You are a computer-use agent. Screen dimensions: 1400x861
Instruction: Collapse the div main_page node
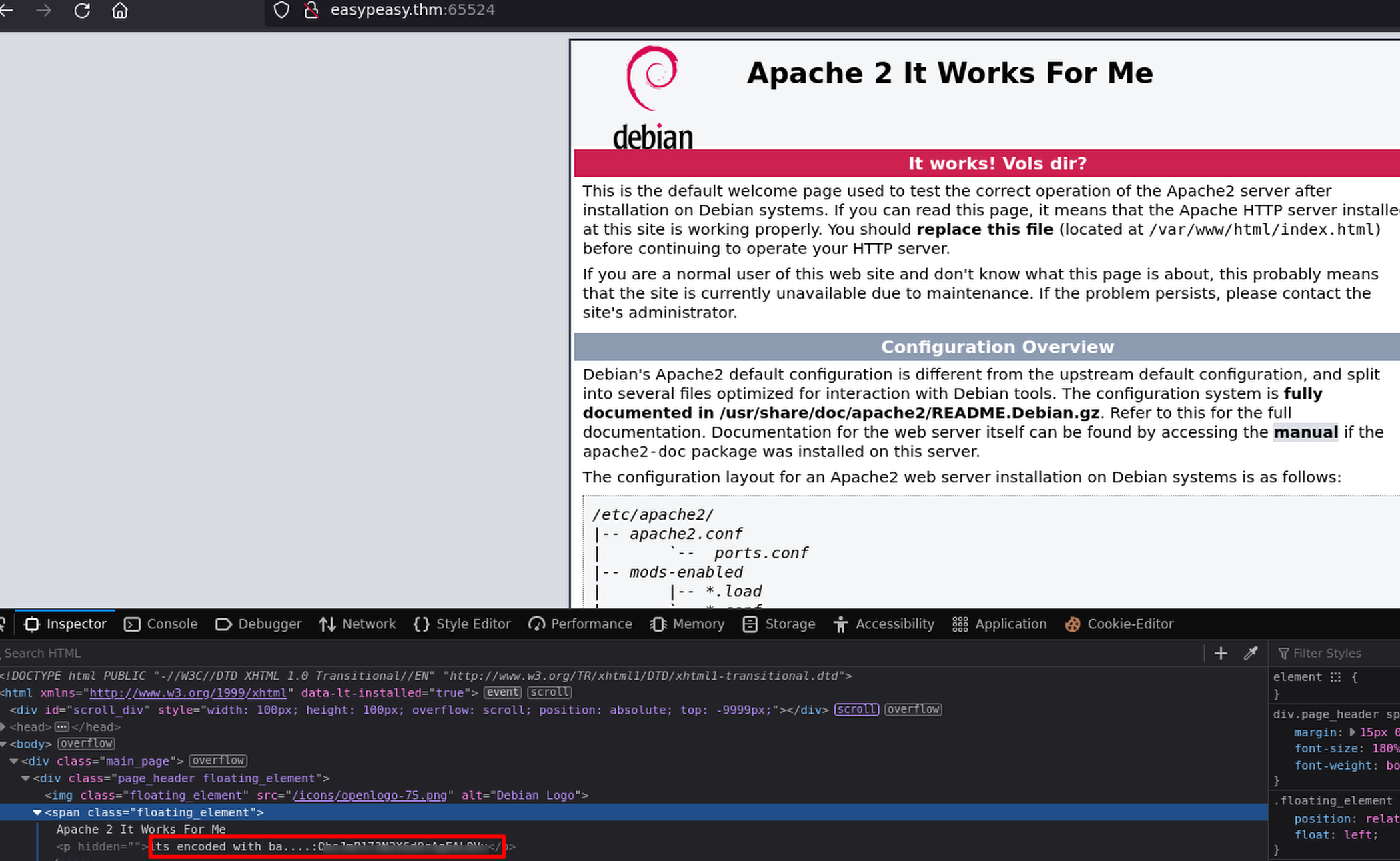coord(14,761)
